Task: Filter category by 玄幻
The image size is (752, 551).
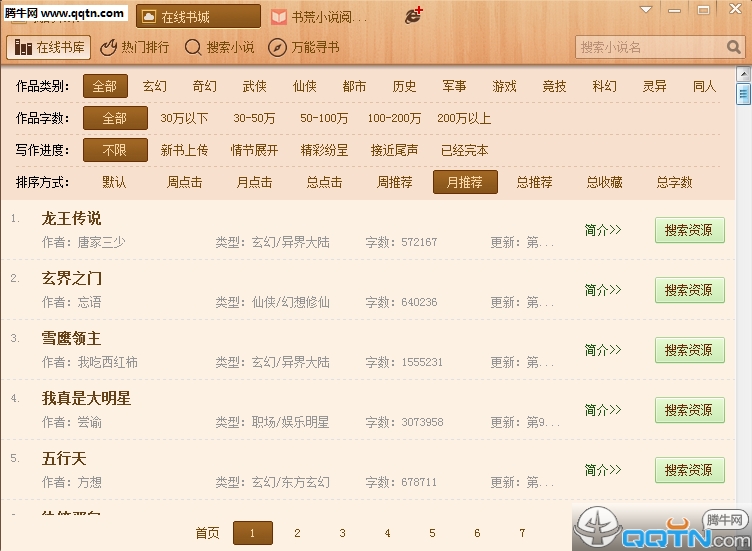Action: (x=155, y=86)
